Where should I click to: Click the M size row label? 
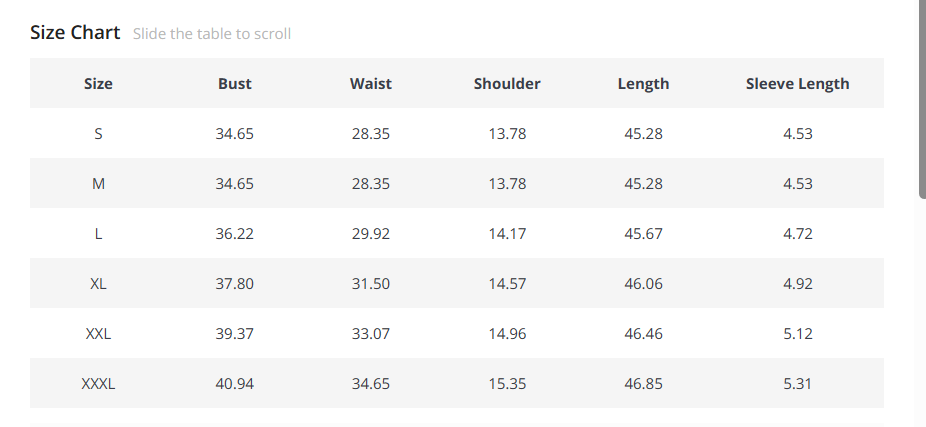click(98, 183)
